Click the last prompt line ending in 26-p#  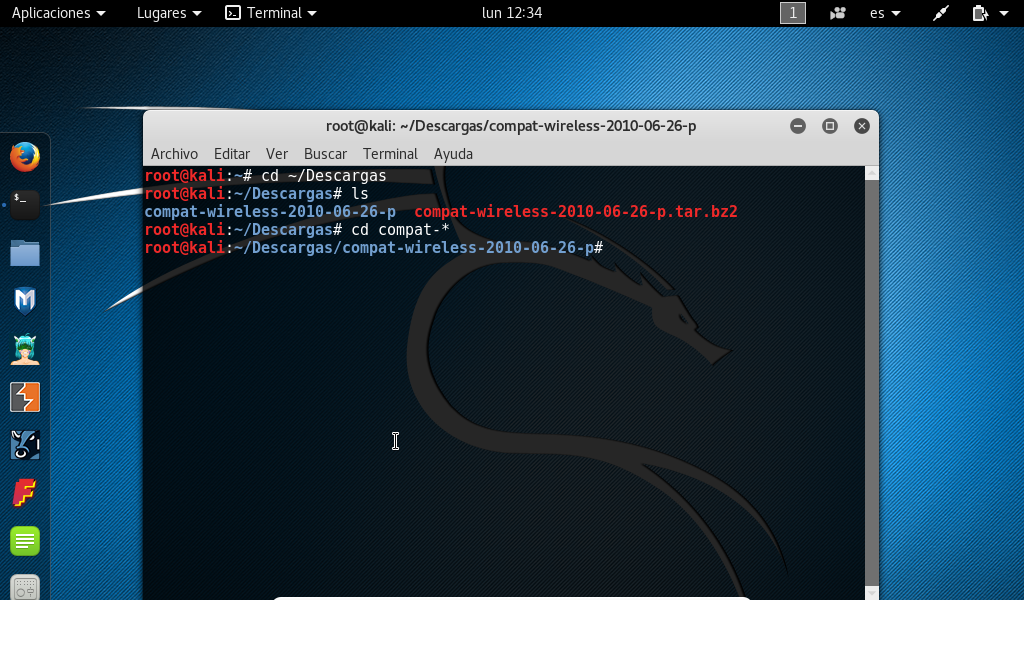pos(374,248)
